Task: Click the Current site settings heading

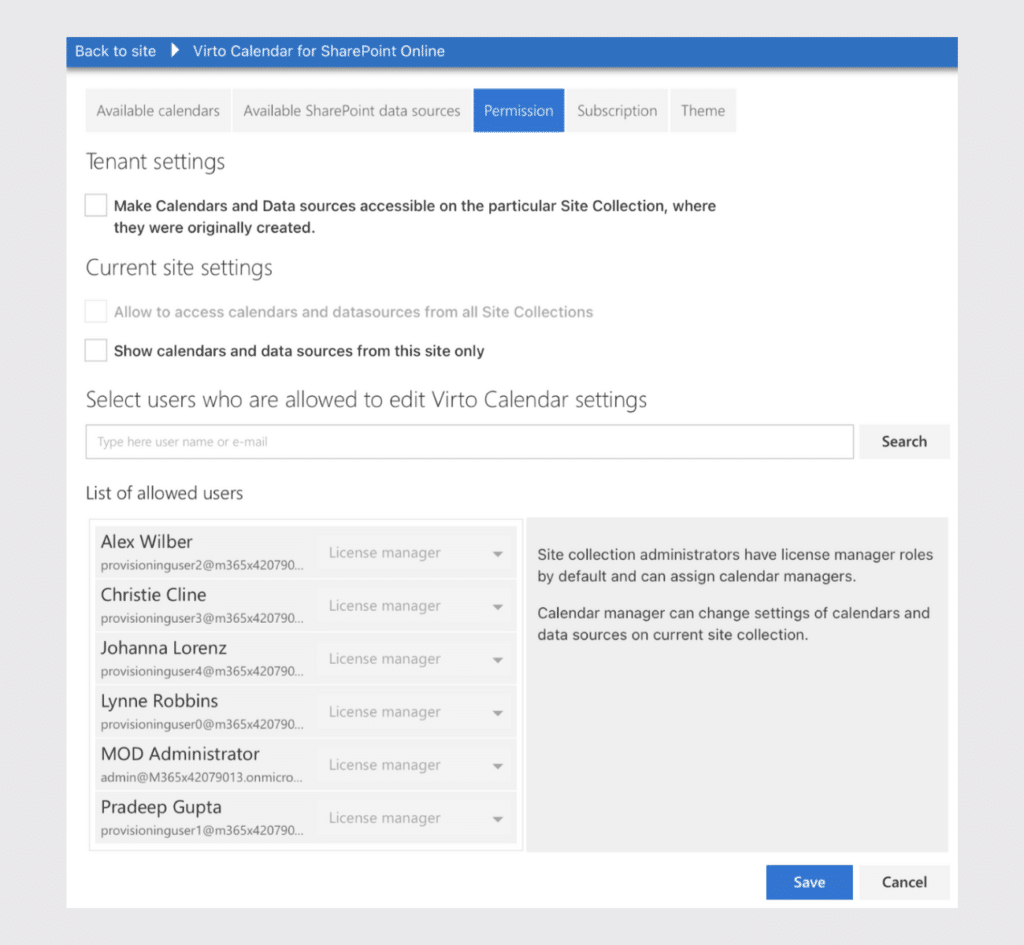Action: (179, 268)
